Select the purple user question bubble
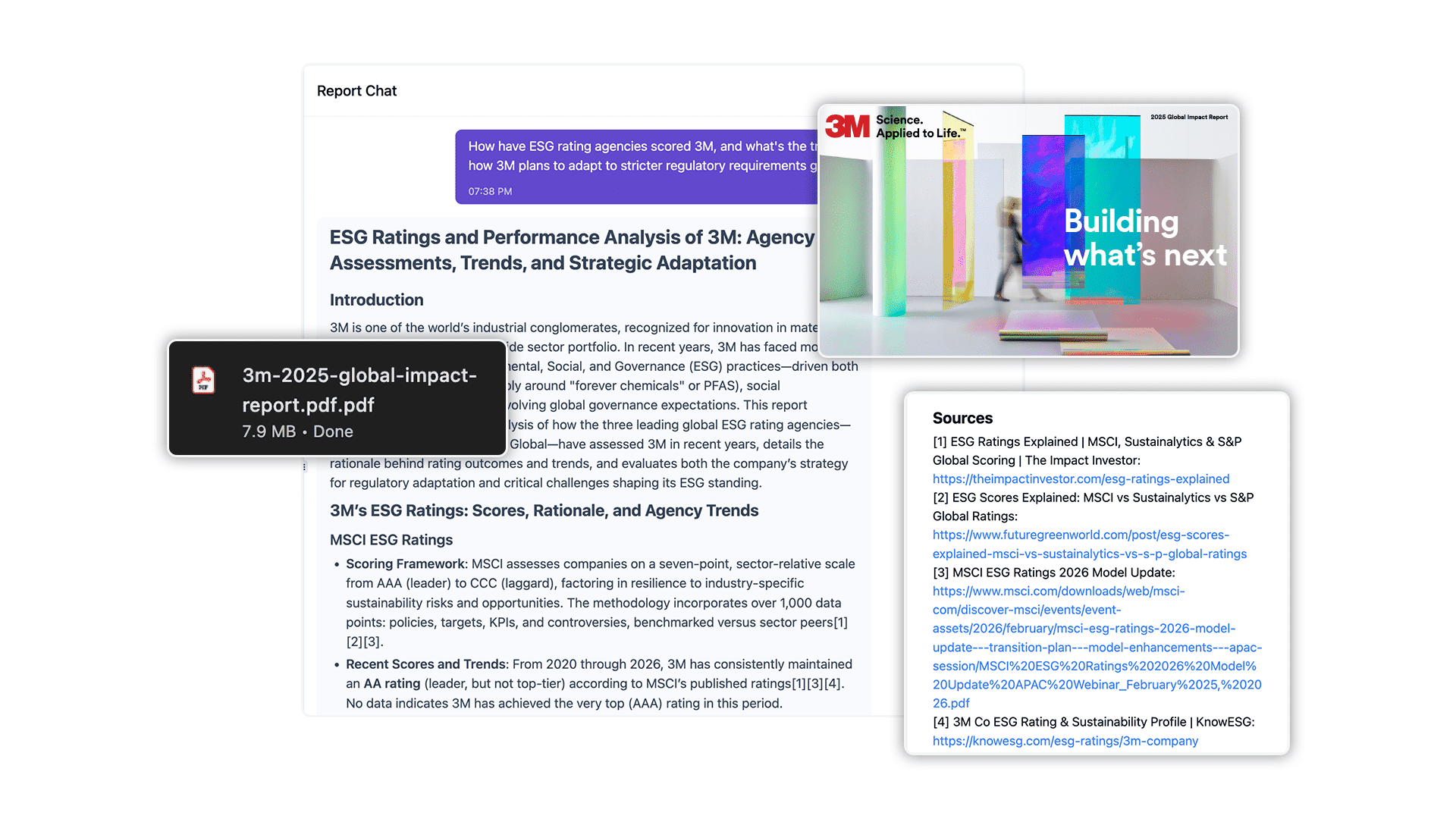This screenshot has height=819, width=1456. click(637, 167)
